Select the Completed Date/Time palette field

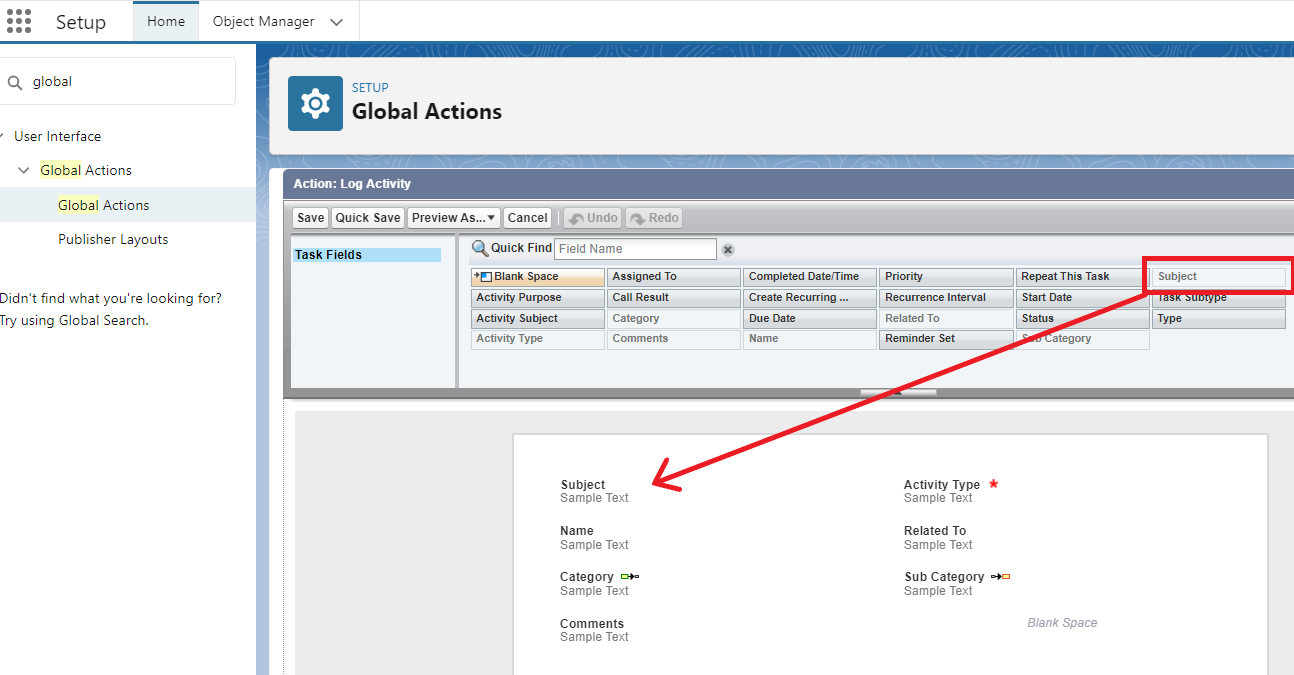coord(810,277)
